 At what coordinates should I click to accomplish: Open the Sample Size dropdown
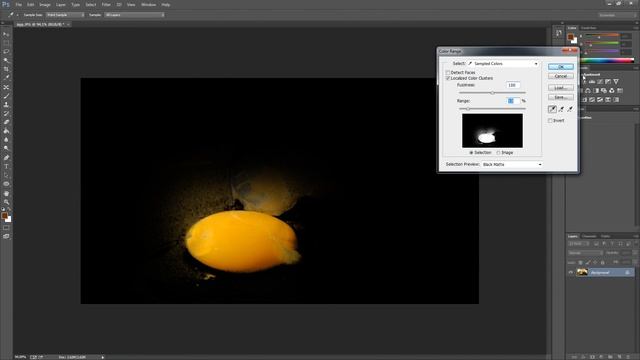coord(65,15)
